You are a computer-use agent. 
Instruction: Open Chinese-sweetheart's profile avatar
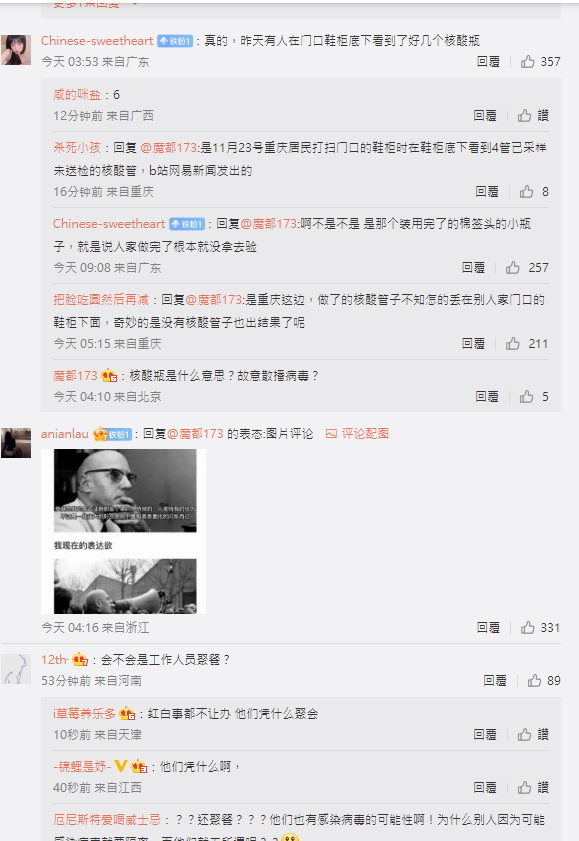tap(16, 50)
